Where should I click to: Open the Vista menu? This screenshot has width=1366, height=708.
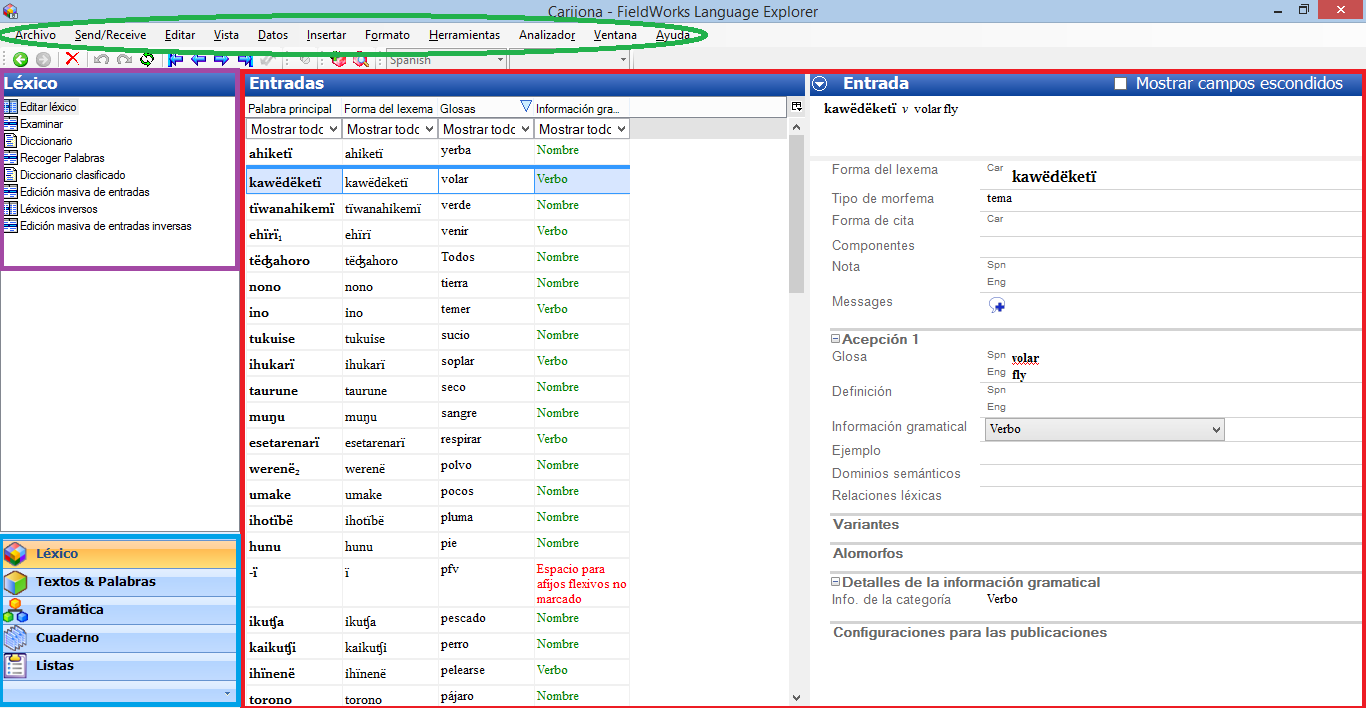click(x=226, y=35)
